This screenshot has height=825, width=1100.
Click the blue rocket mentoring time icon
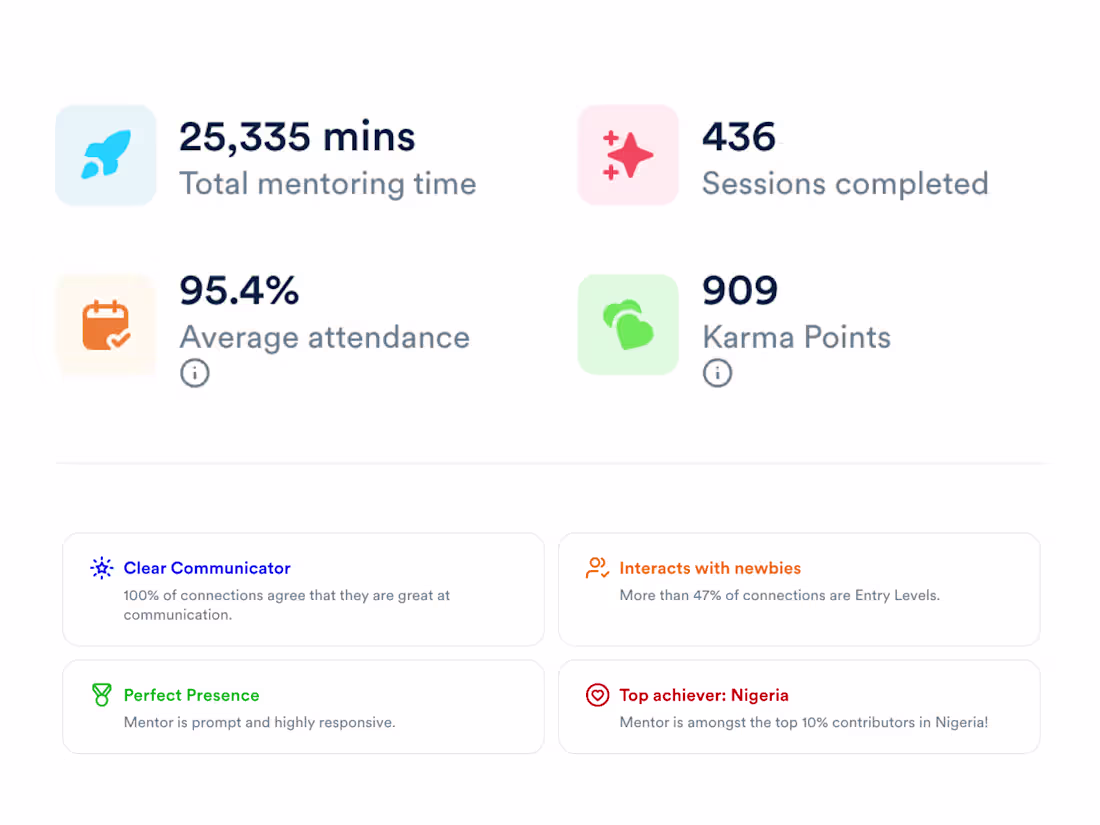tap(106, 156)
